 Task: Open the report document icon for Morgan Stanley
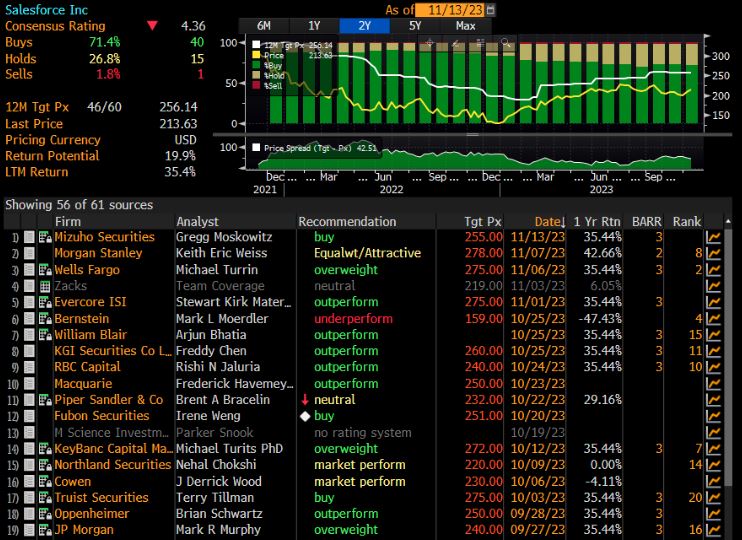click(x=29, y=253)
